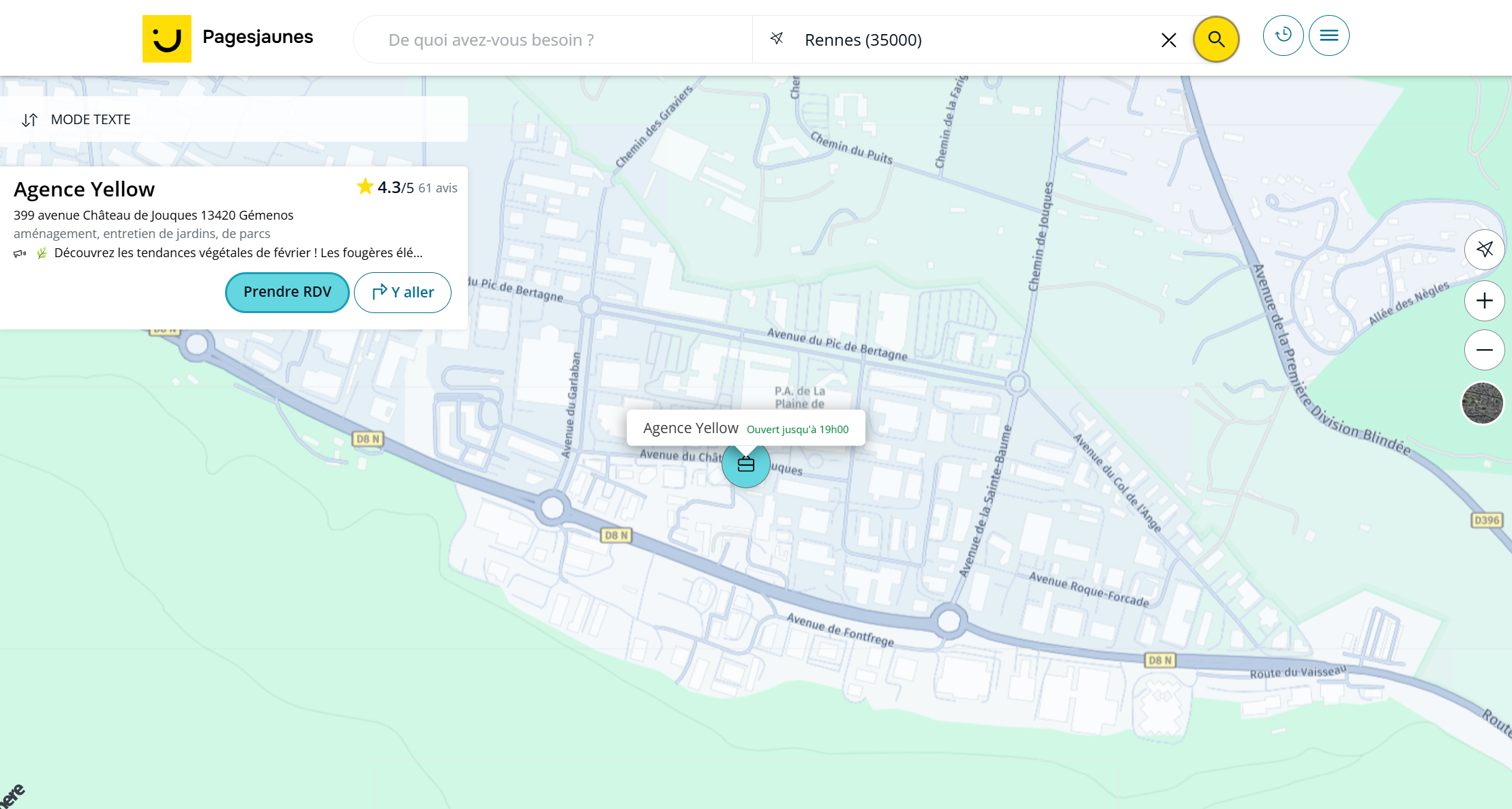Center map on my location
1512x809 pixels.
pyautogui.click(x=1484, y=250)
